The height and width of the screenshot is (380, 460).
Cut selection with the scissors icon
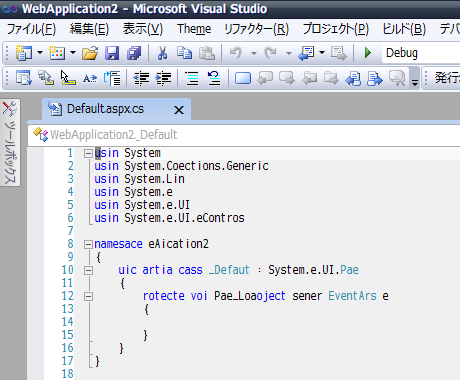click(162, 53)
